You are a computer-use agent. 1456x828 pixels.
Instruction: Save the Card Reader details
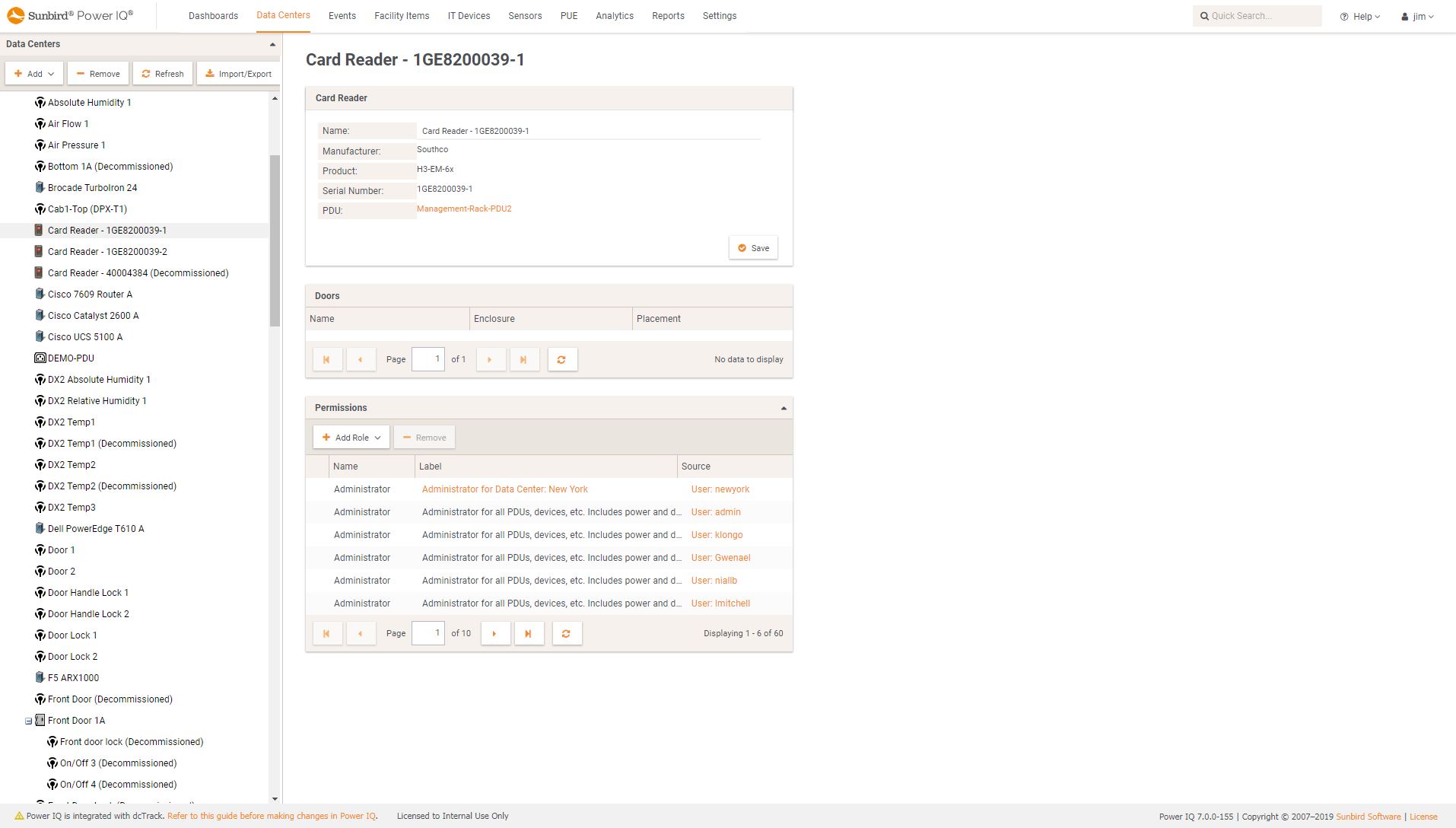click(x=752, y=247)
